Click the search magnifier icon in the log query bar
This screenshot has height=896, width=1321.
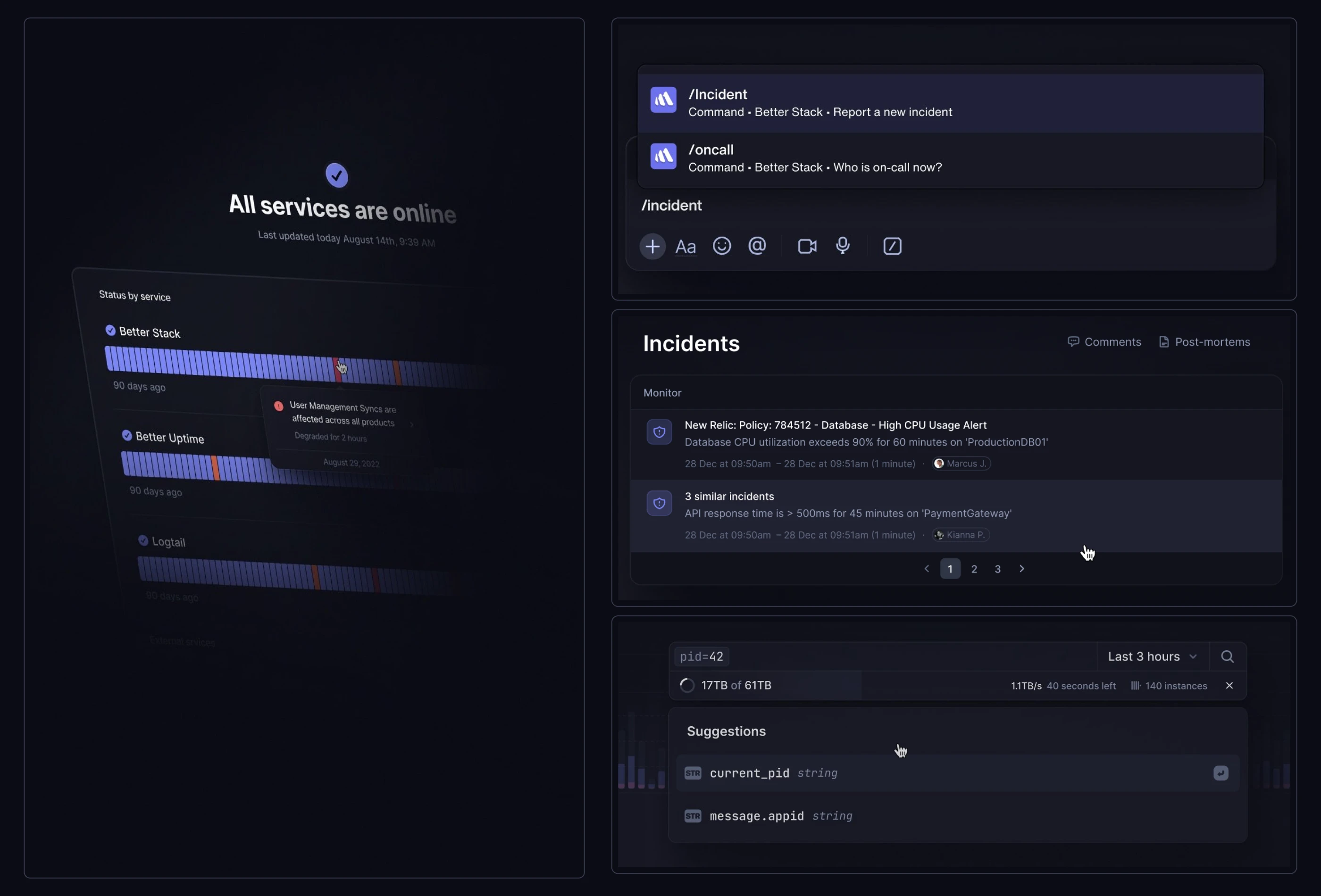tap(1227, 657)
